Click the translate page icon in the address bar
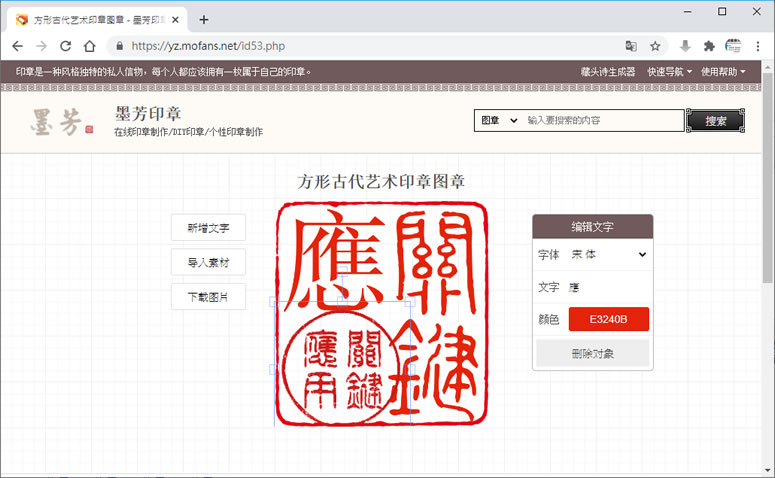 [631, 46]
